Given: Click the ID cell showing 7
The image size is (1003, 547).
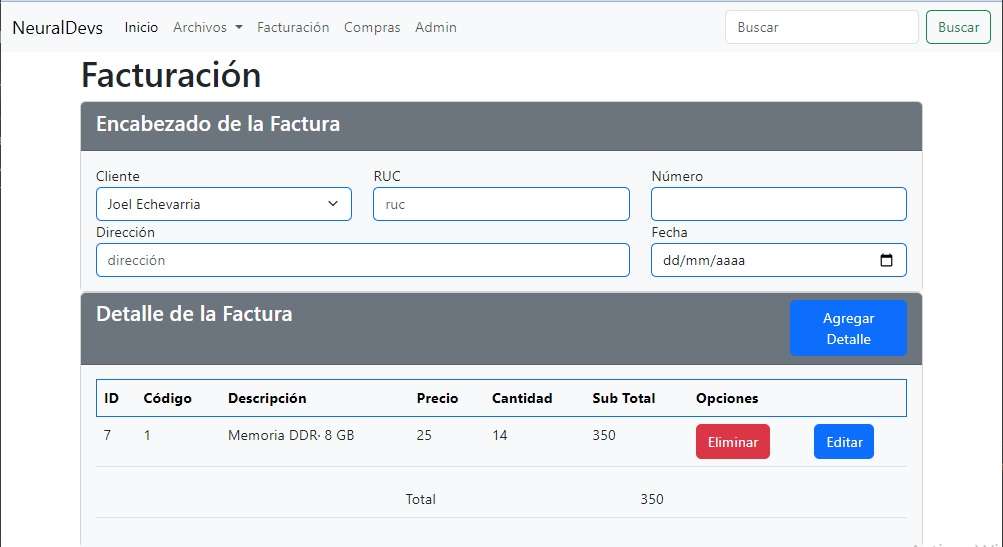Looking at the screenshot, I should coord(107,435).
